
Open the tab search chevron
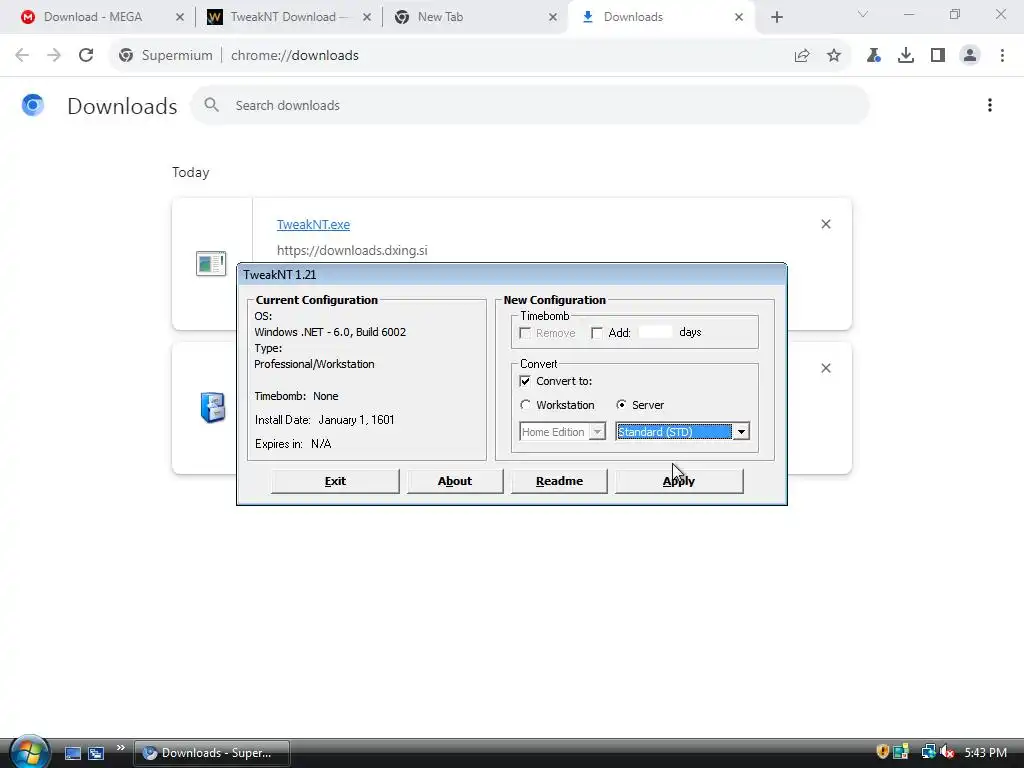(863, 14)
